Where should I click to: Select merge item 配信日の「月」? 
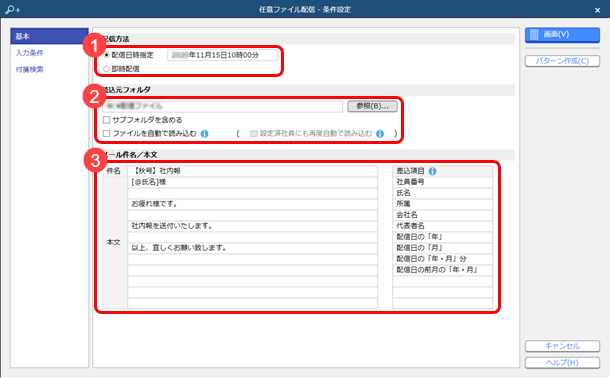click(x=442, y=248)
